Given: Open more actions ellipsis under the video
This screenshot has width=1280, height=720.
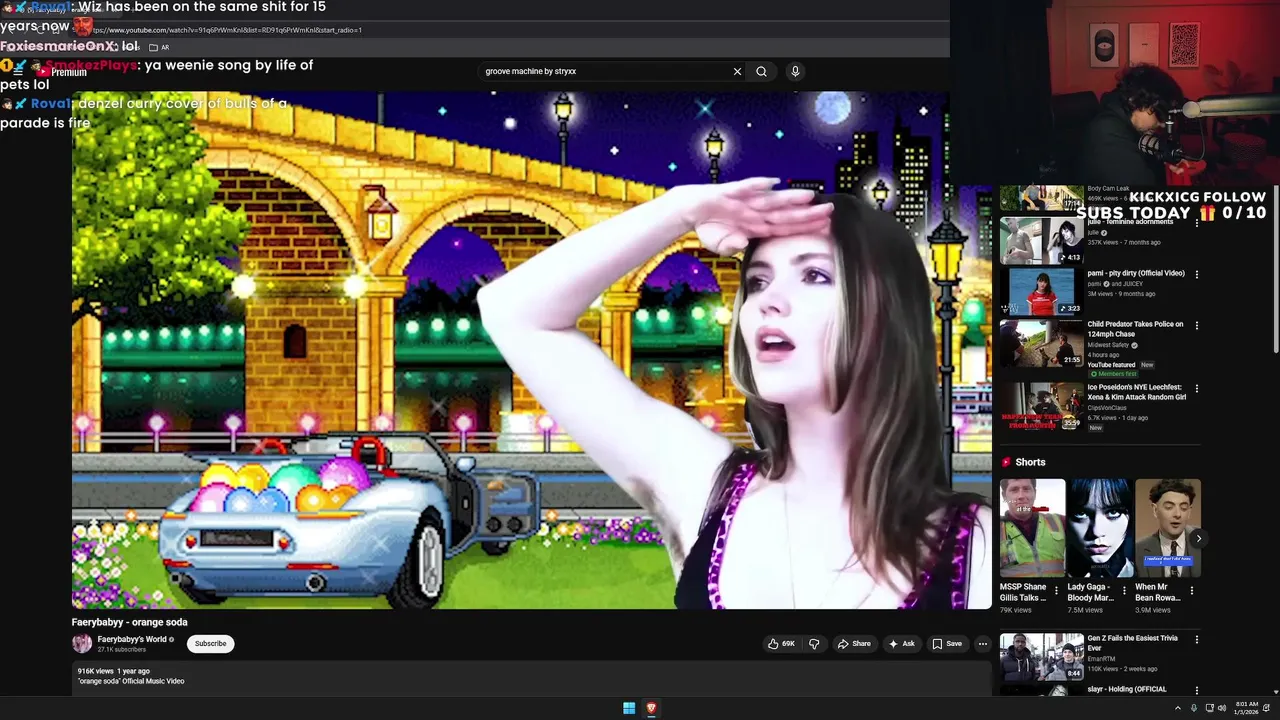Looking at the screenshot, I should click(983, 644).
